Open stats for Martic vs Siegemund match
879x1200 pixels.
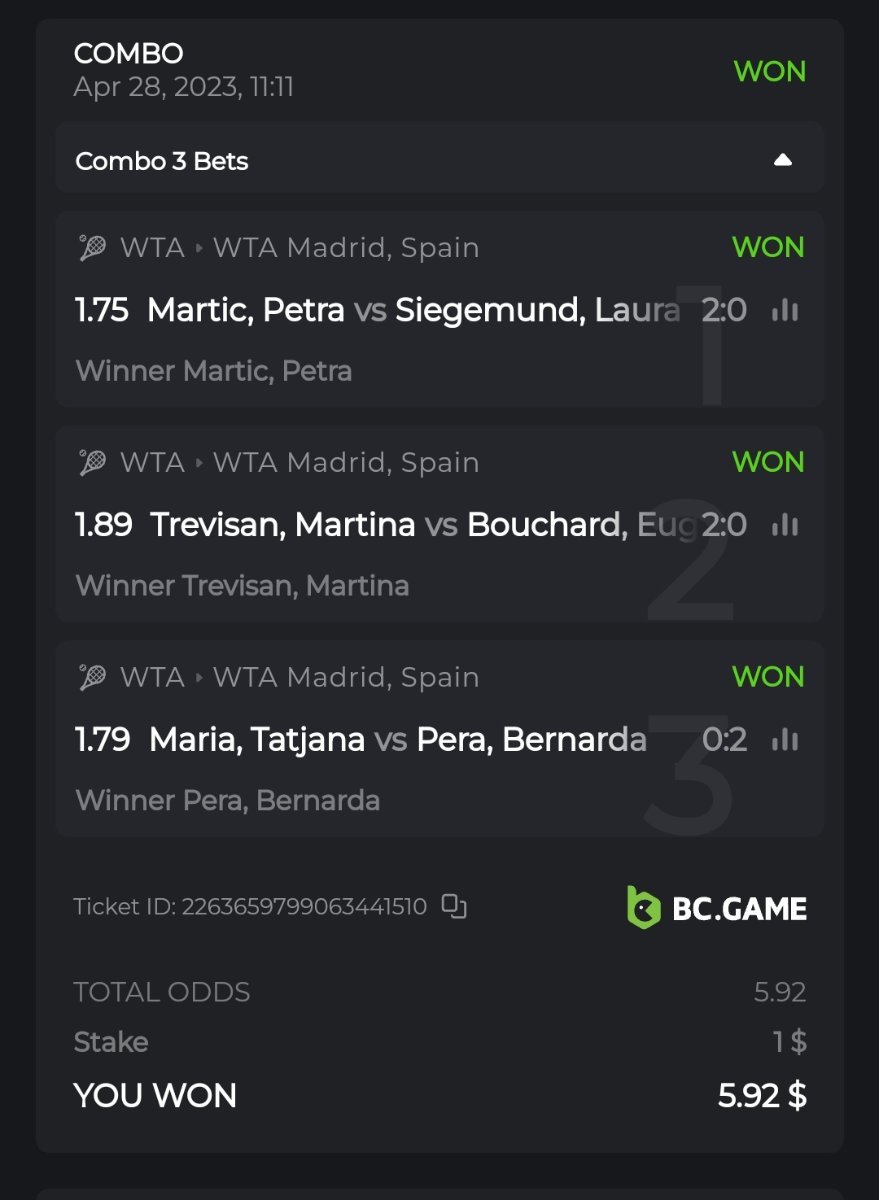[x=785, y=311]
